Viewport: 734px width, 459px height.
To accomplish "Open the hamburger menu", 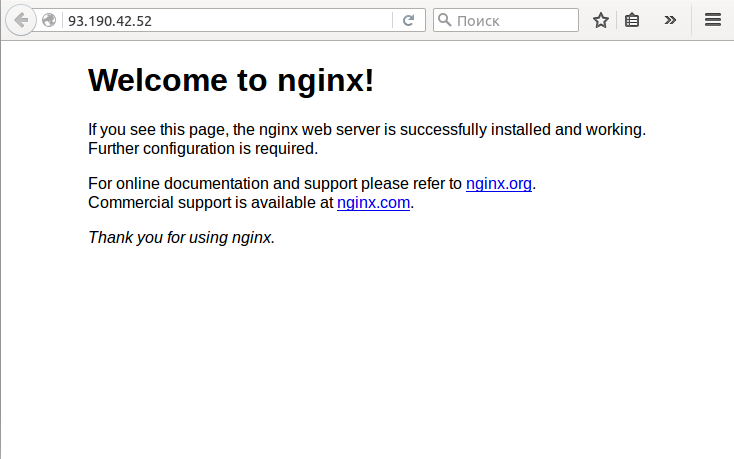I will tap(712, 20).
